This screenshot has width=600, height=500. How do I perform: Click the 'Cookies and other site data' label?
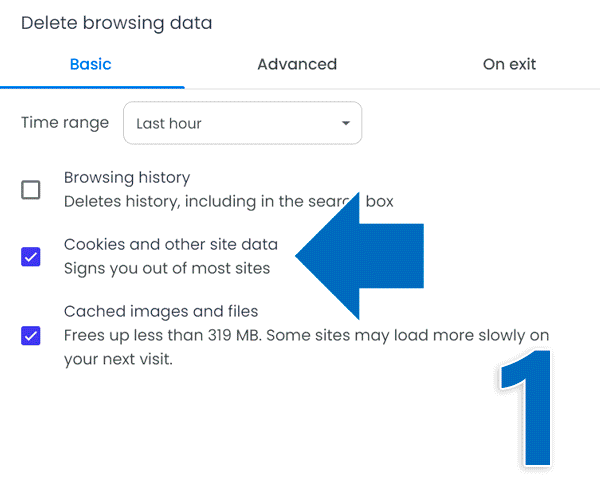pos(171,244)
